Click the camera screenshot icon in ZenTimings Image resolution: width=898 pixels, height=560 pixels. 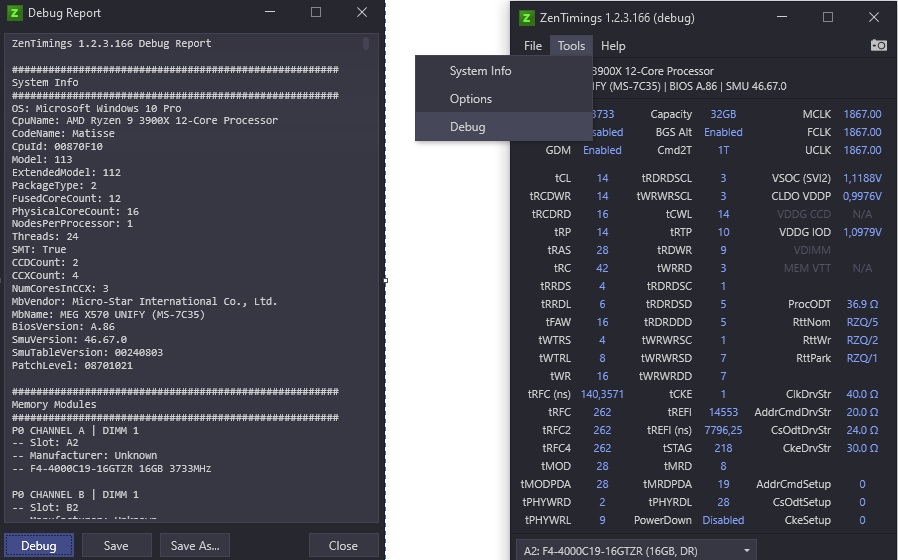click(879, 45)
